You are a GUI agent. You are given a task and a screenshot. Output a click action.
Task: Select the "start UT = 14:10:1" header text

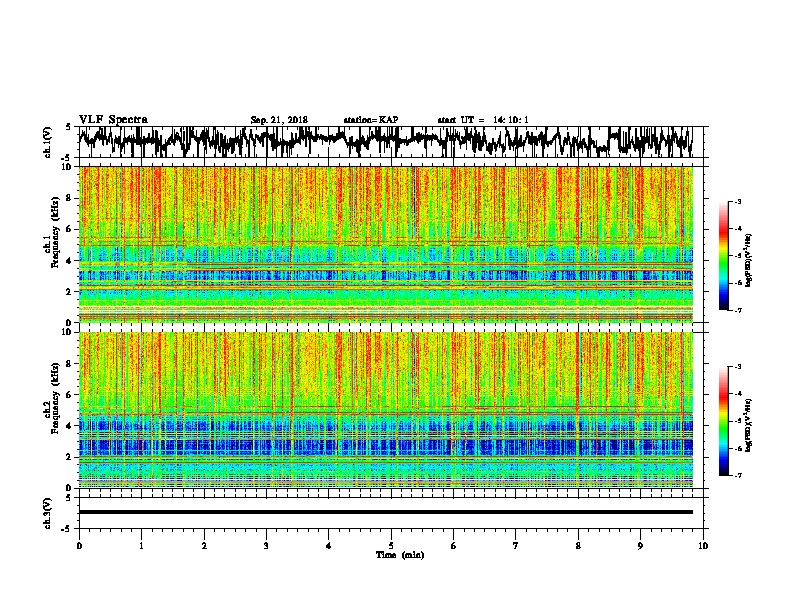tap(483, 120)
